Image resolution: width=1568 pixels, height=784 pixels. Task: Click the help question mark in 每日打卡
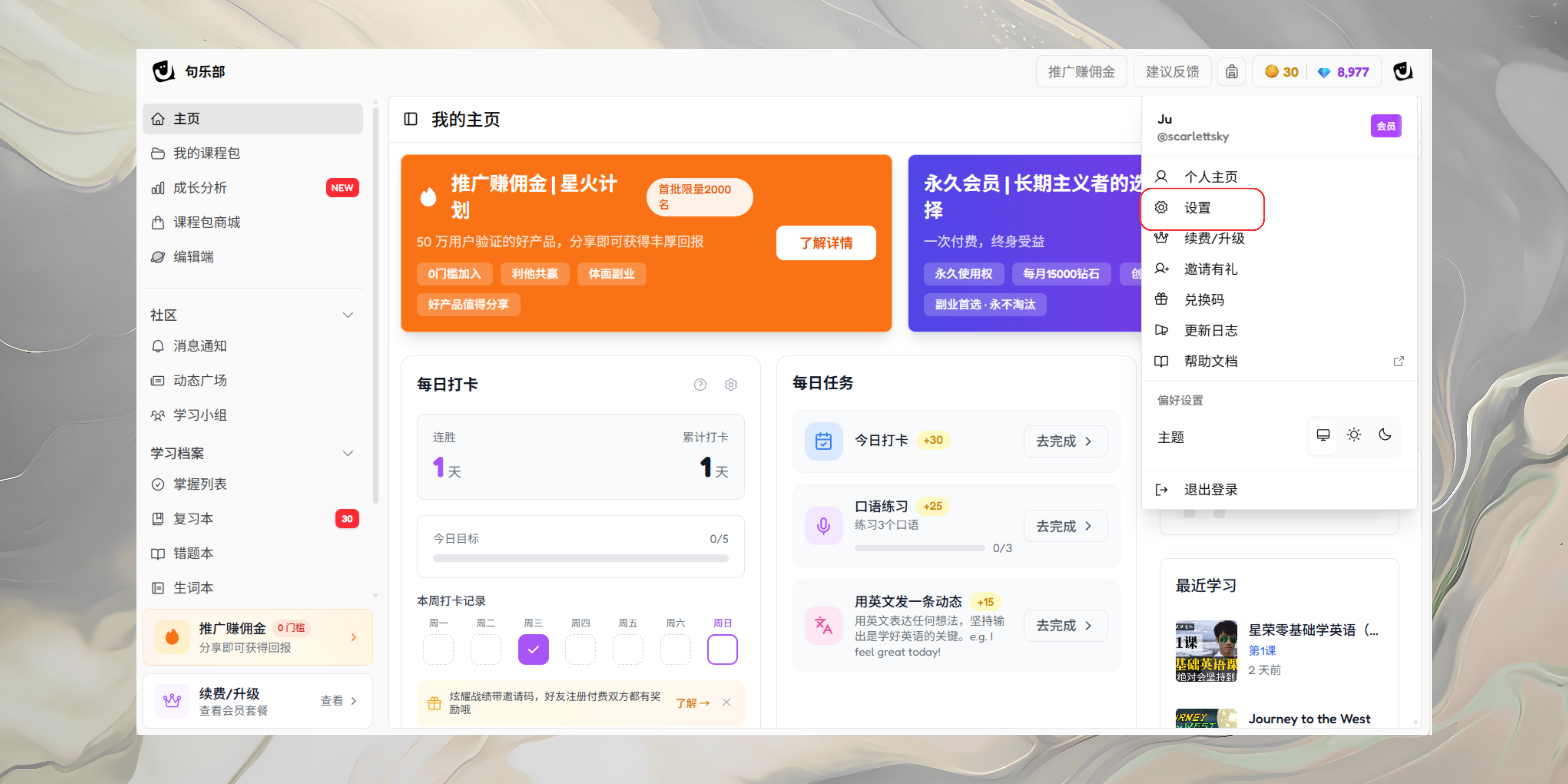[700, 385]
